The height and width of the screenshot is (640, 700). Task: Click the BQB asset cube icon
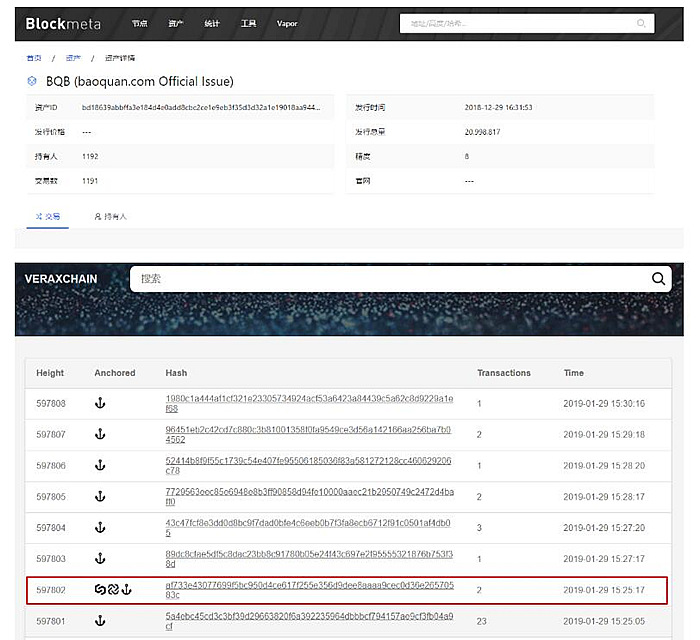pyautogui.click(x=32, y=81)
